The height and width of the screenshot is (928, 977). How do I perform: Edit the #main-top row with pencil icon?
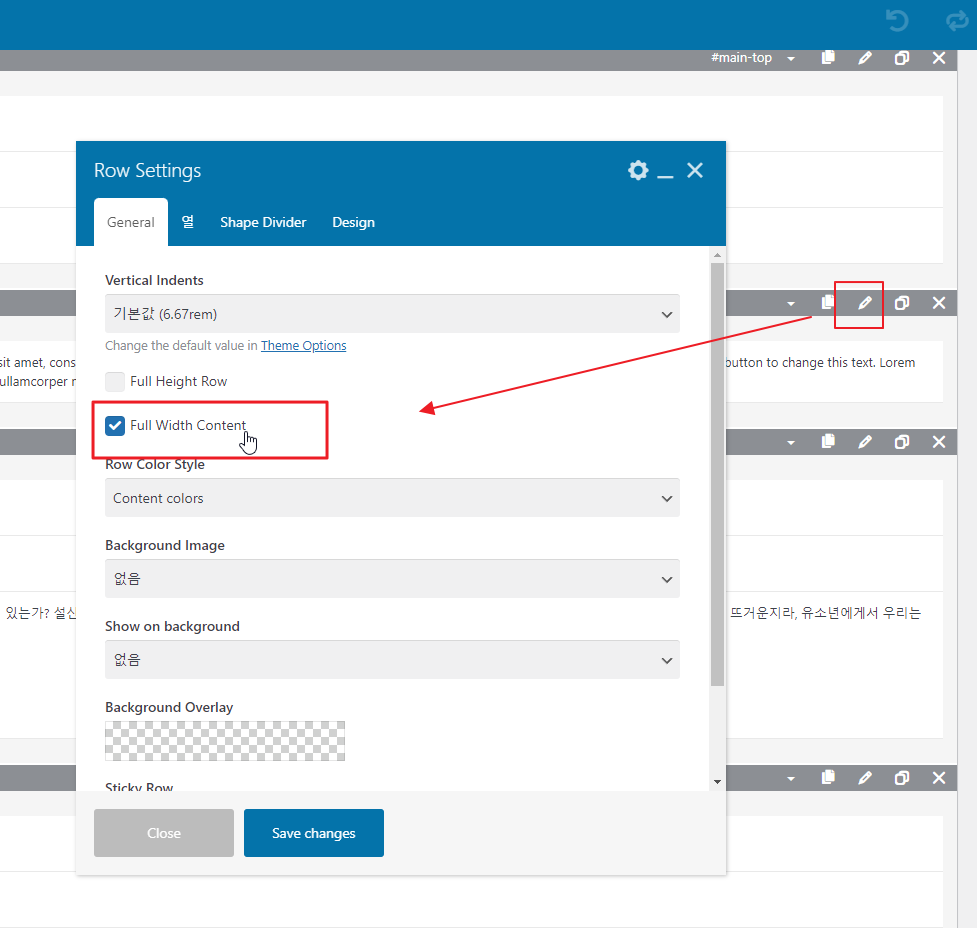click(865, 58)
